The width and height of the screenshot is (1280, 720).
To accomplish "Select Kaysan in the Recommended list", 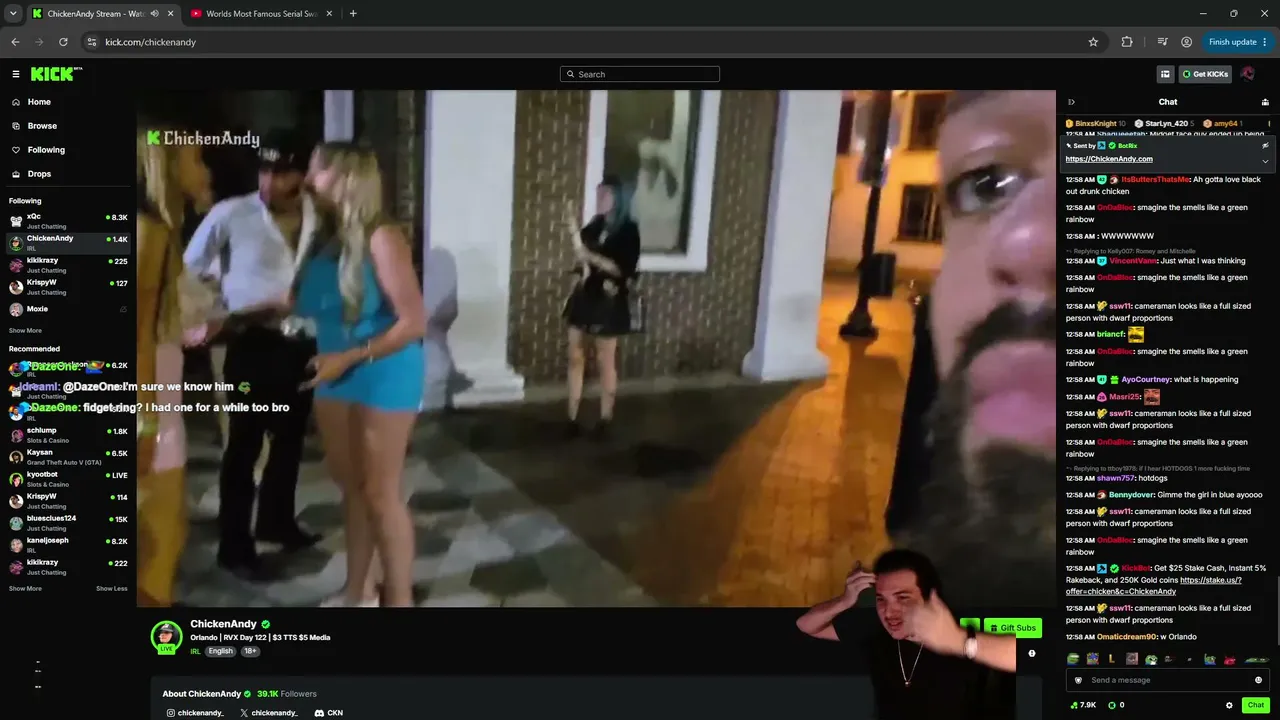I will (68, 457).
